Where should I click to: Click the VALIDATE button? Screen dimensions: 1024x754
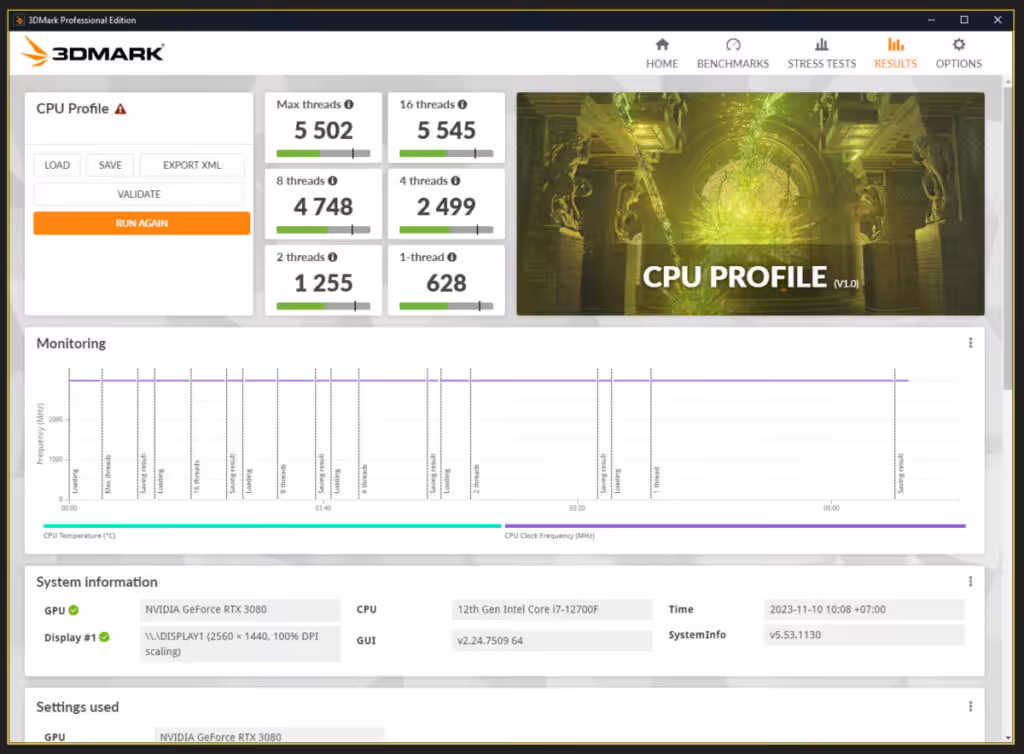click(138, 194)
